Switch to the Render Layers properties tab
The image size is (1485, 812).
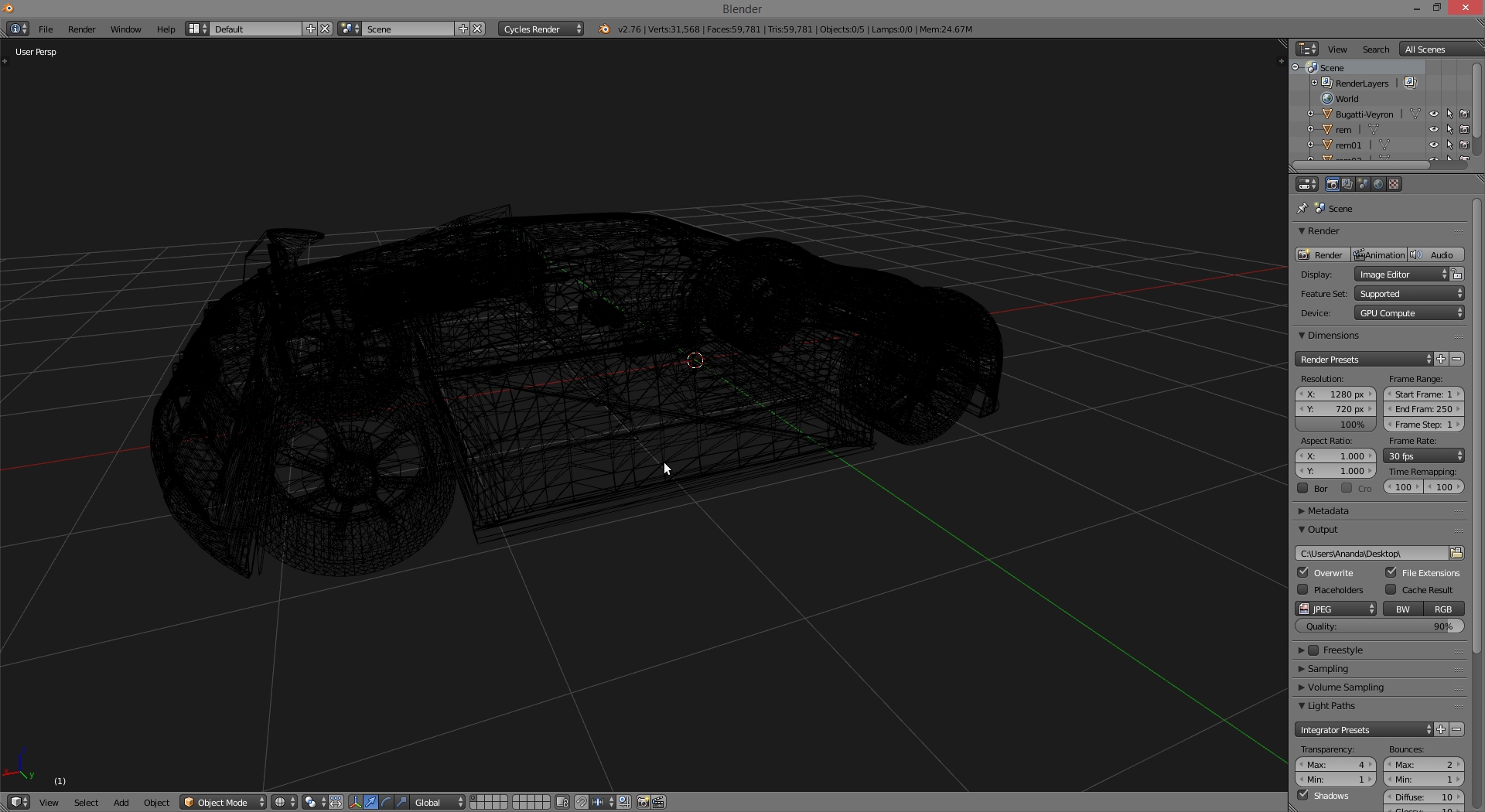(1347, 184)
